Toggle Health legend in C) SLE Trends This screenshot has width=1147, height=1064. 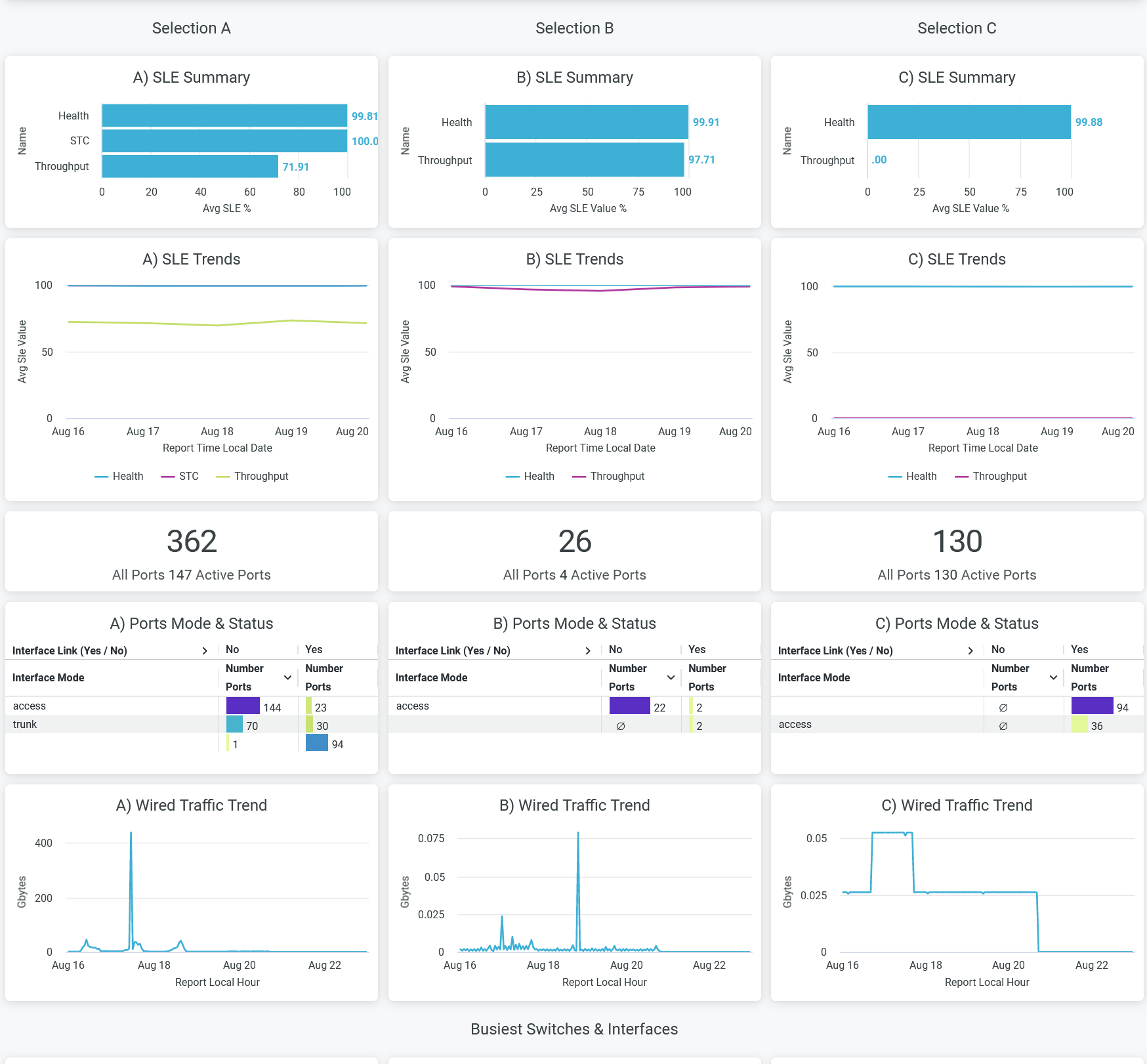tap(913, 477)
